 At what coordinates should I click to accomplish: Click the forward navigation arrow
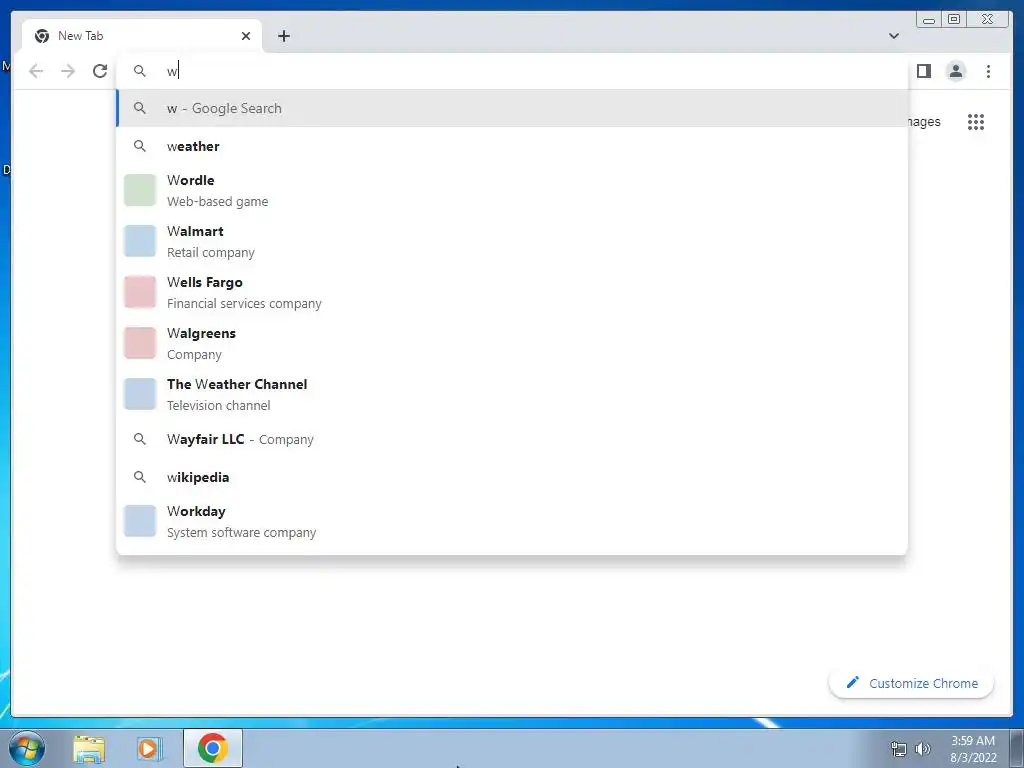(x=68, y=71)
